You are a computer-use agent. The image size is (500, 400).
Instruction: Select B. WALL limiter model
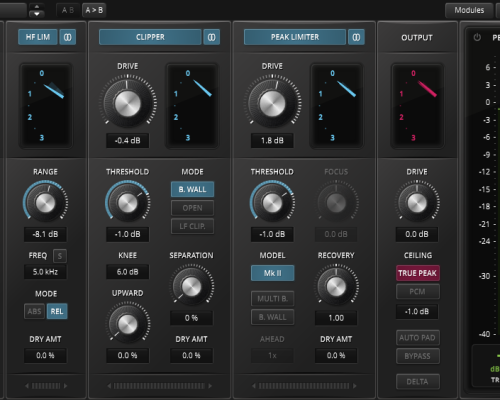coord(273,317)
